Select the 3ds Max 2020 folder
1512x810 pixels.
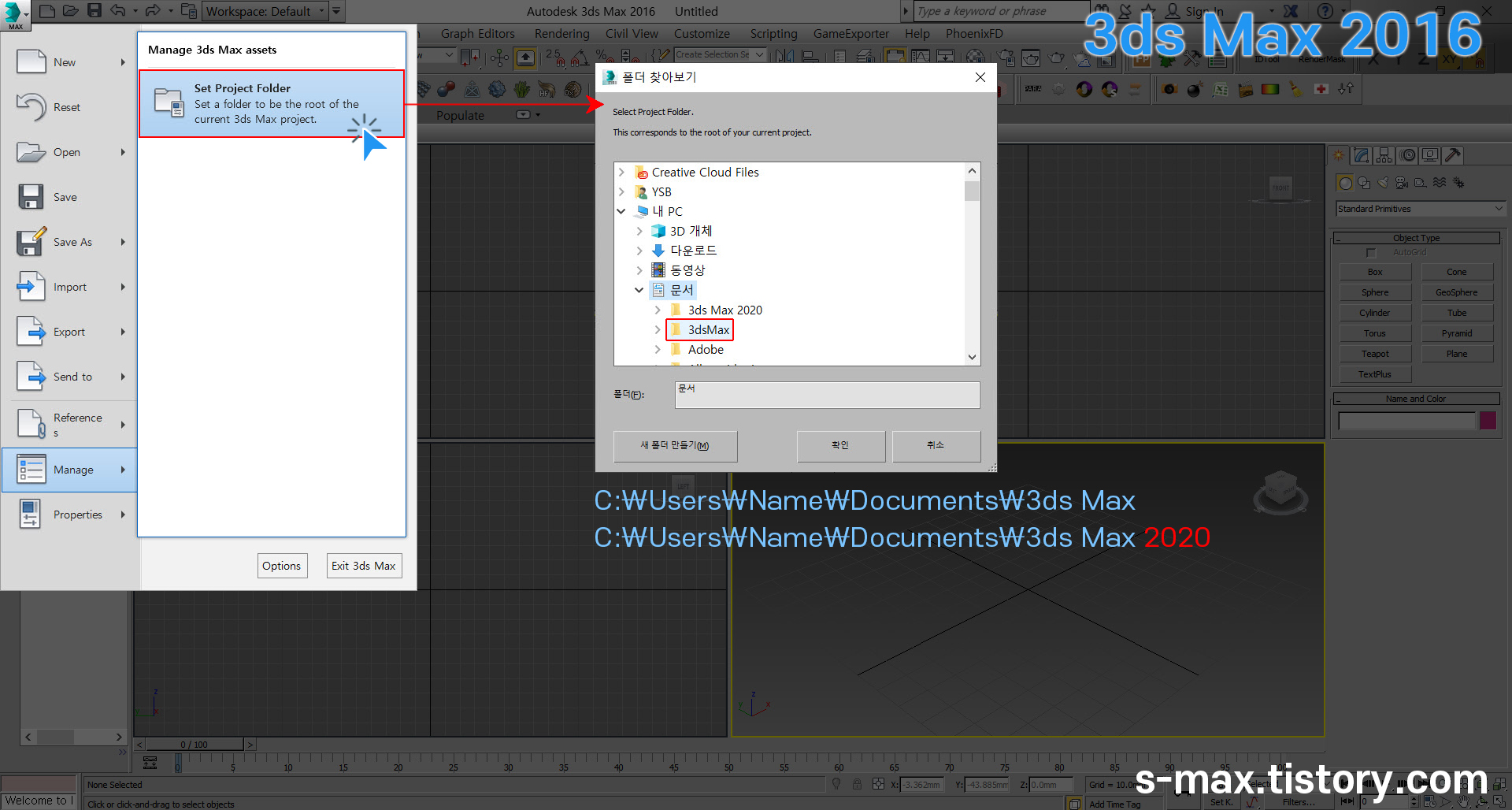pos(716,310)
